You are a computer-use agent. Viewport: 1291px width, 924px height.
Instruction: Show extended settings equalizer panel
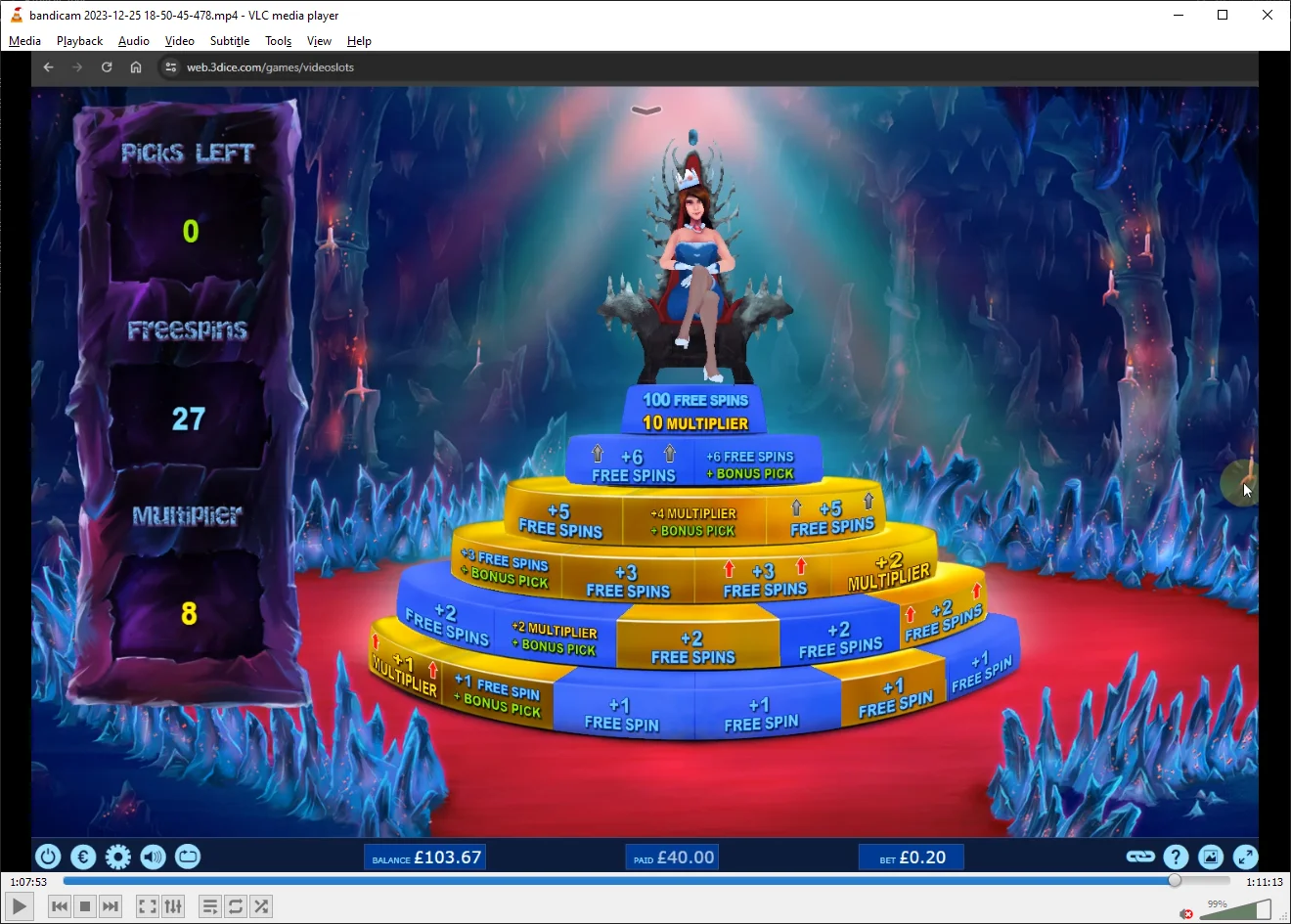(x=173, y=906)
